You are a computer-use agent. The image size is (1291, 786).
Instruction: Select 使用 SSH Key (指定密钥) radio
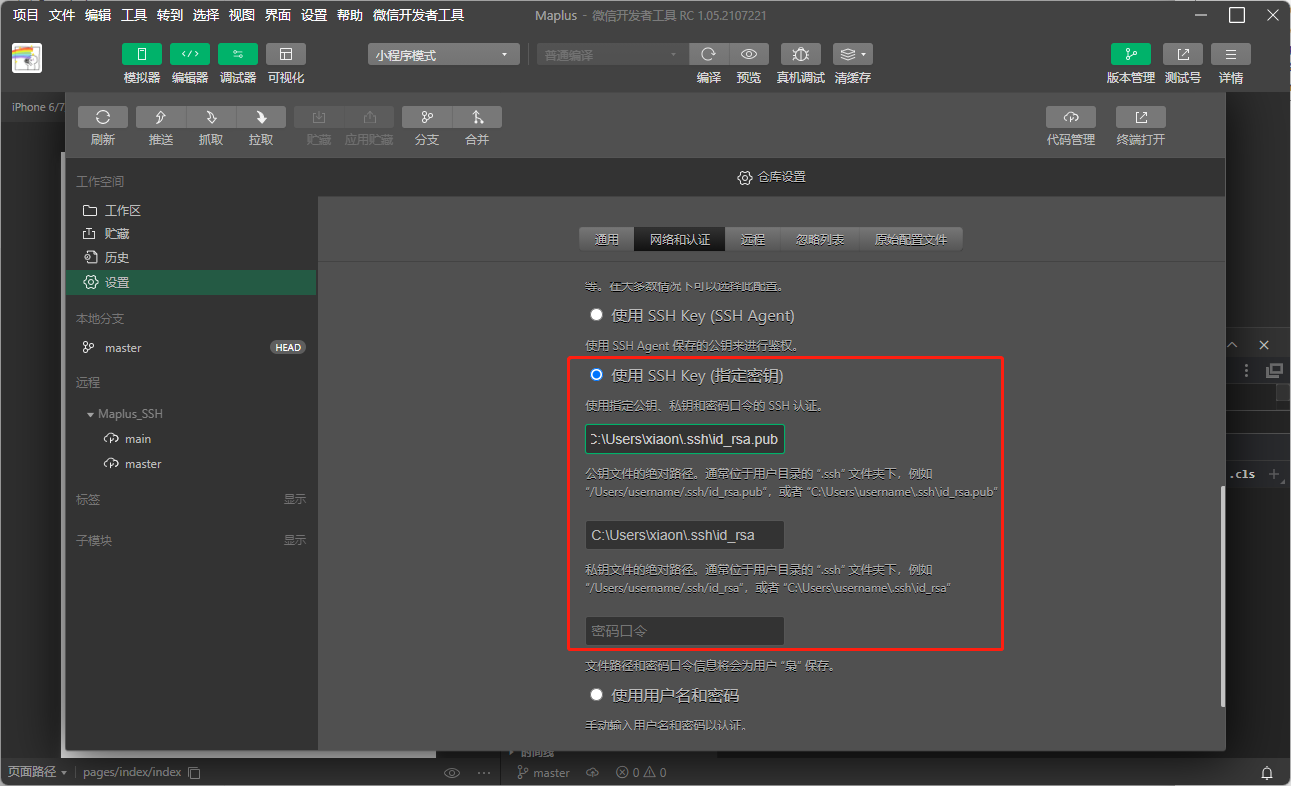pos(597,375)
